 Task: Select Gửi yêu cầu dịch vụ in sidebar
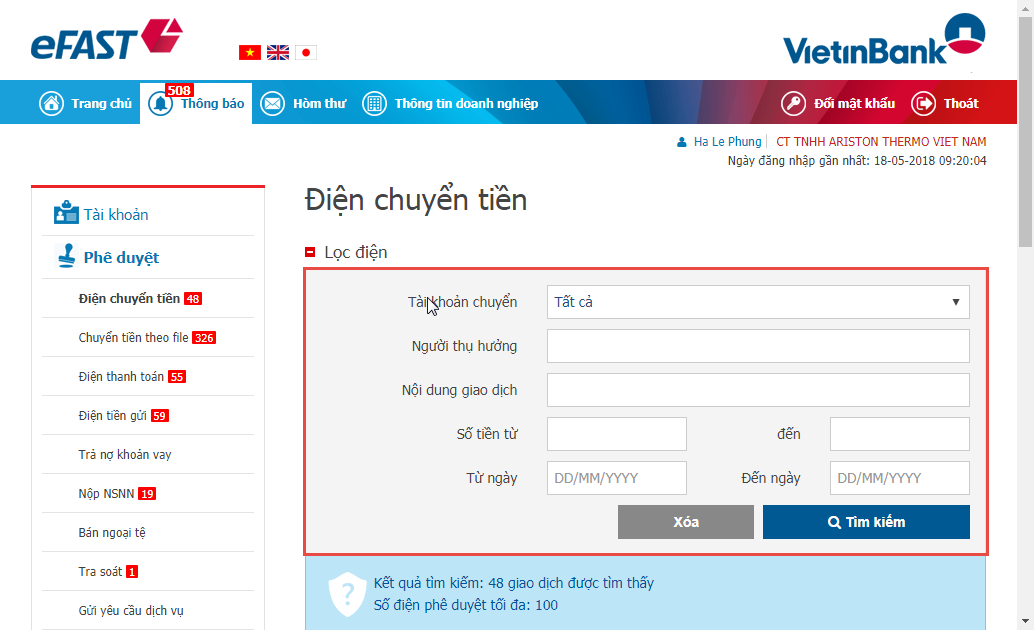coord(131,610)
